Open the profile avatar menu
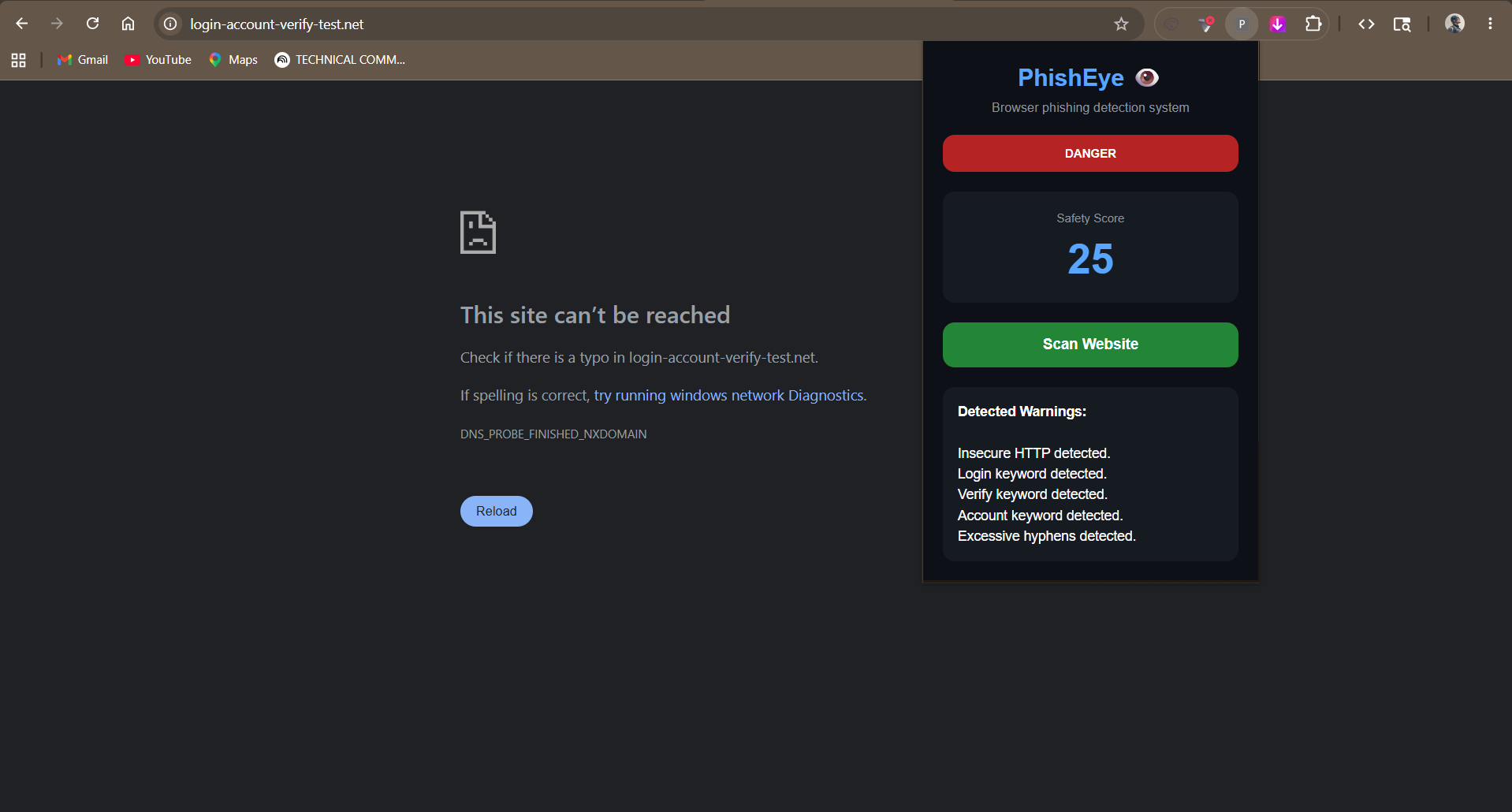Screen dimensions: 1512x812 [1454, 24]
